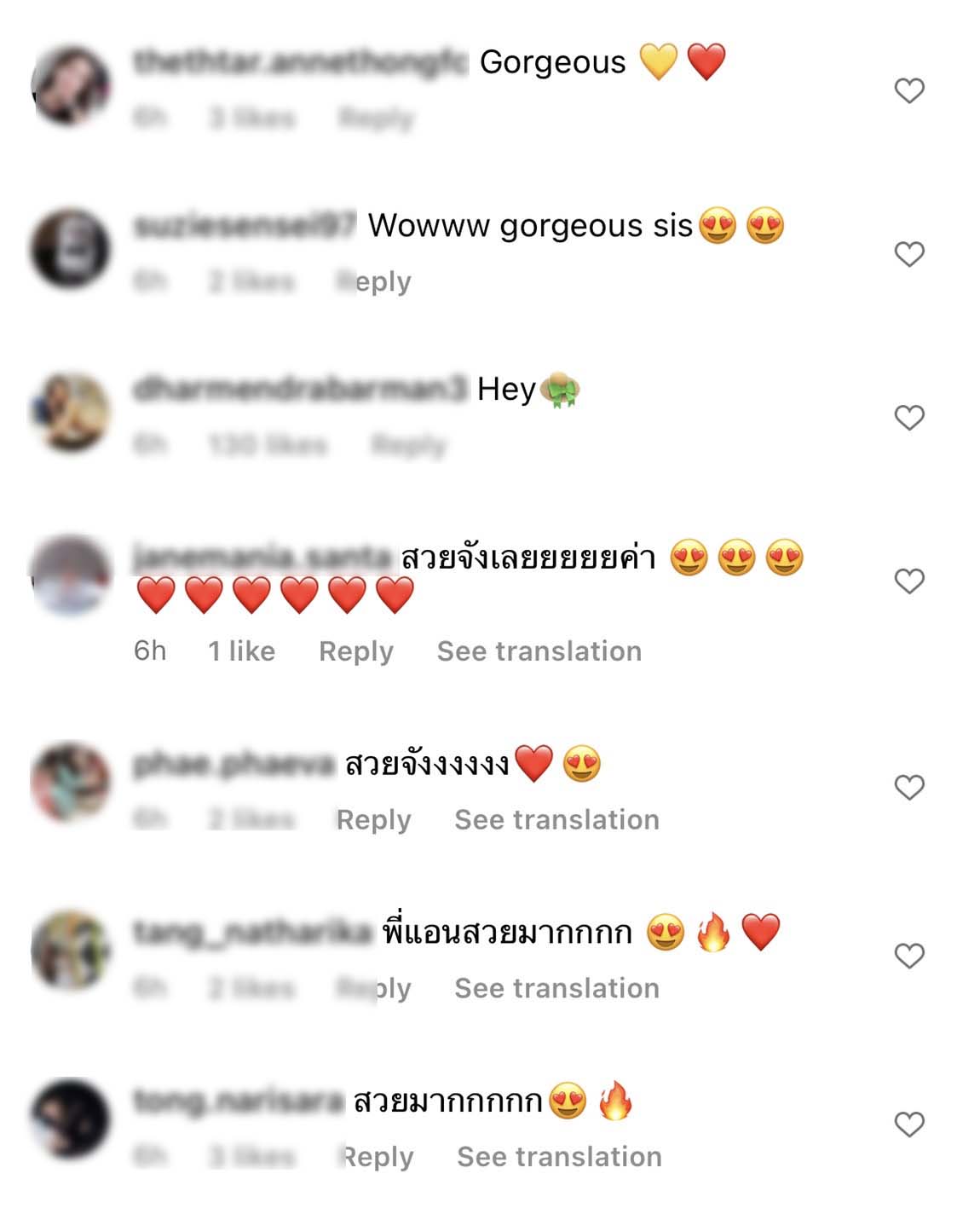Open avatar beside 'Wowww gorgeous sis'
The width and height of the screenshot is (980, 1214).
71,249
